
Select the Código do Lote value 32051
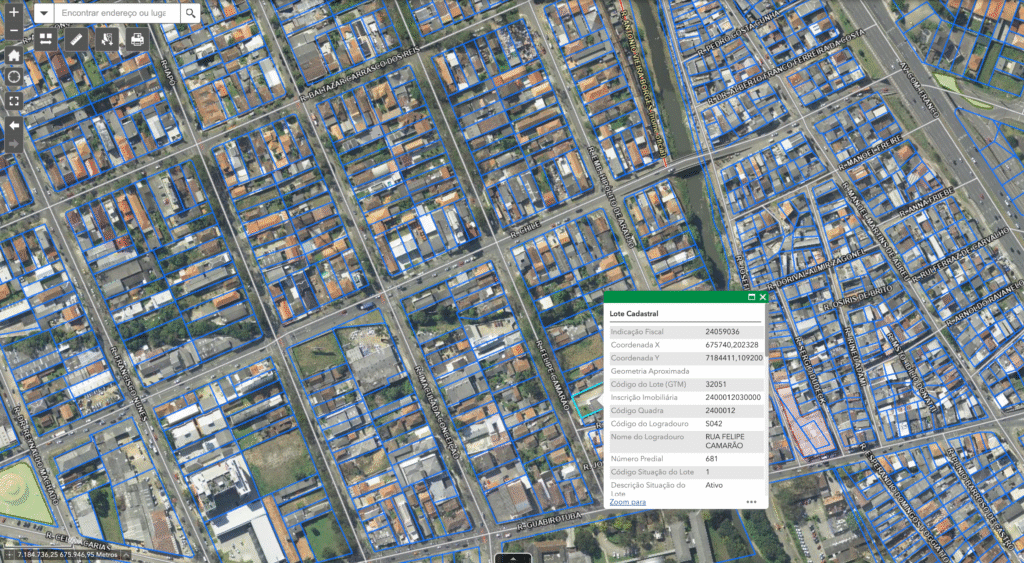click(716, 384)
